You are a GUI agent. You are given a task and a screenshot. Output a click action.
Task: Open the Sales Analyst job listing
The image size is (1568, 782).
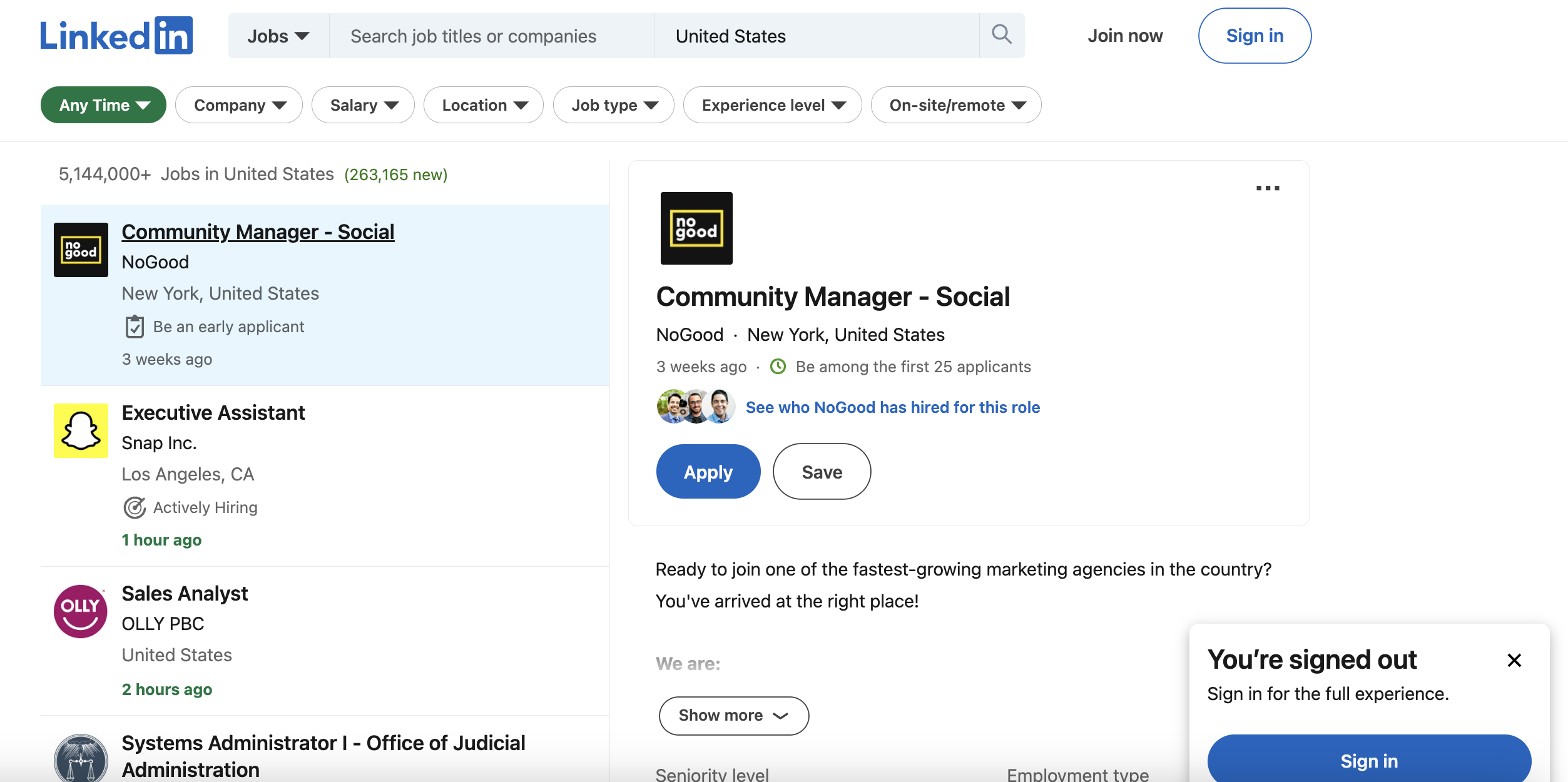185,593
